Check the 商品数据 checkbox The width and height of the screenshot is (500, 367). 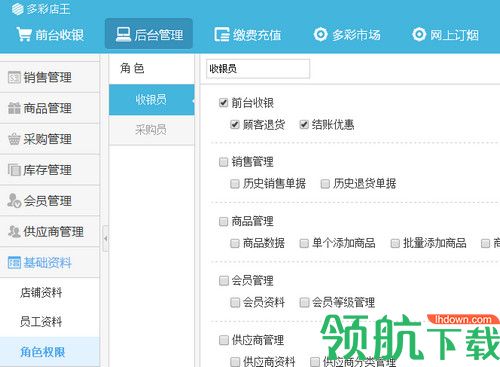235,243
